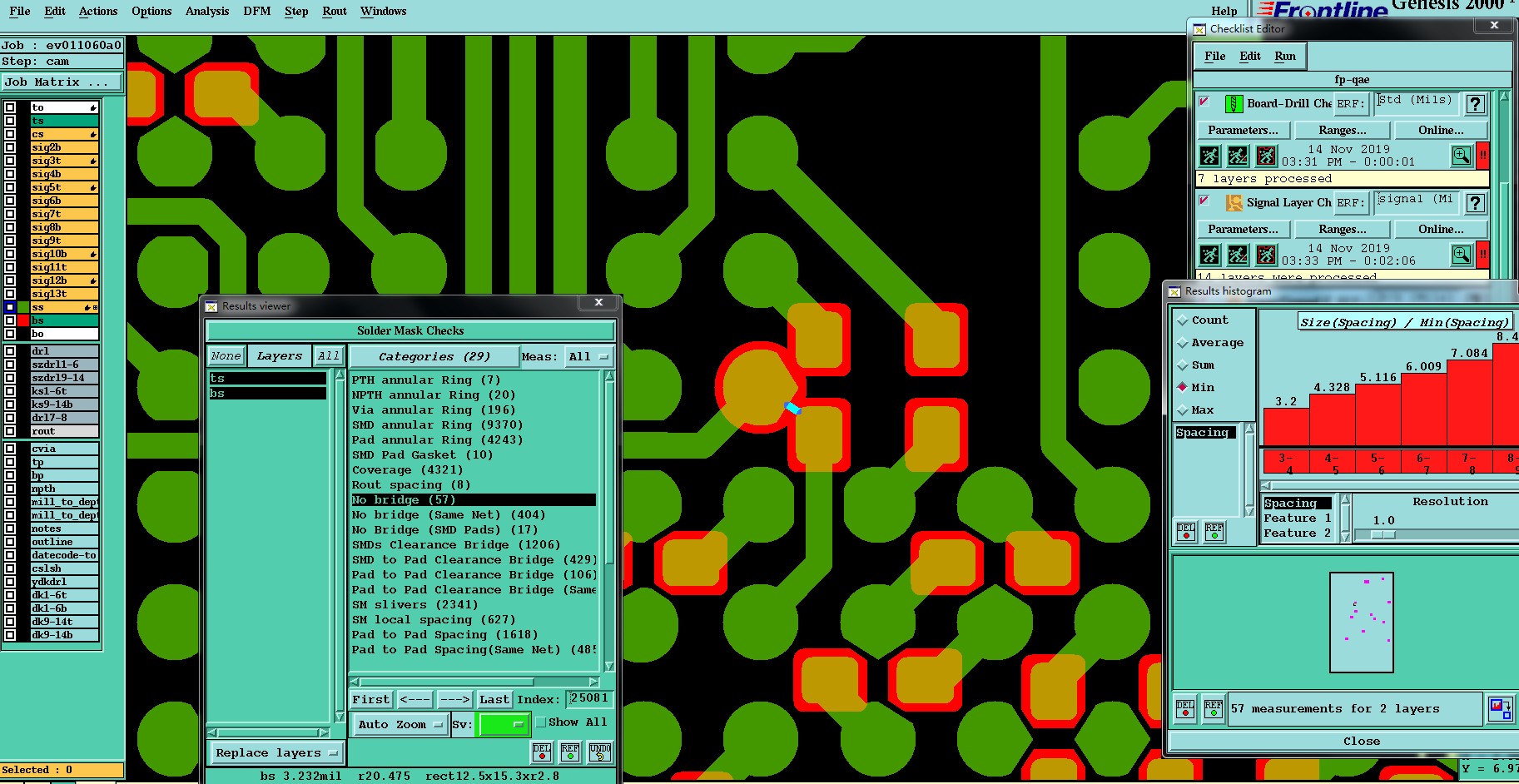The image size is (1519, 784).
Task: Open the Replace layers dropdown
Action: (x=276, y=752)
